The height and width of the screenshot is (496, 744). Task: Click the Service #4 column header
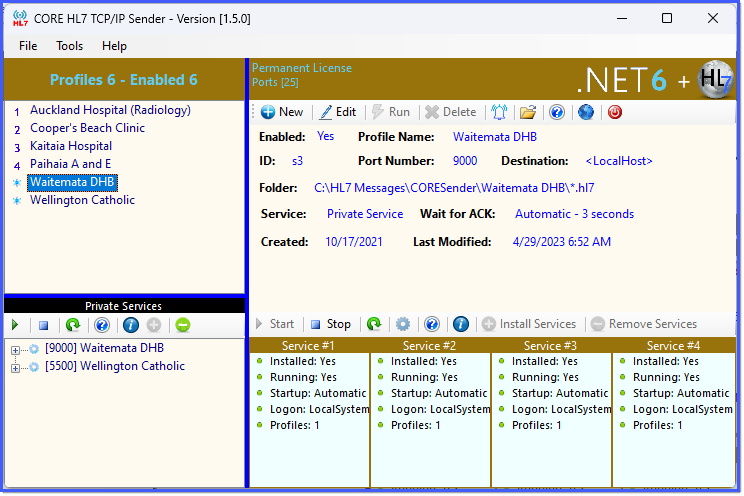pos(674,346)
